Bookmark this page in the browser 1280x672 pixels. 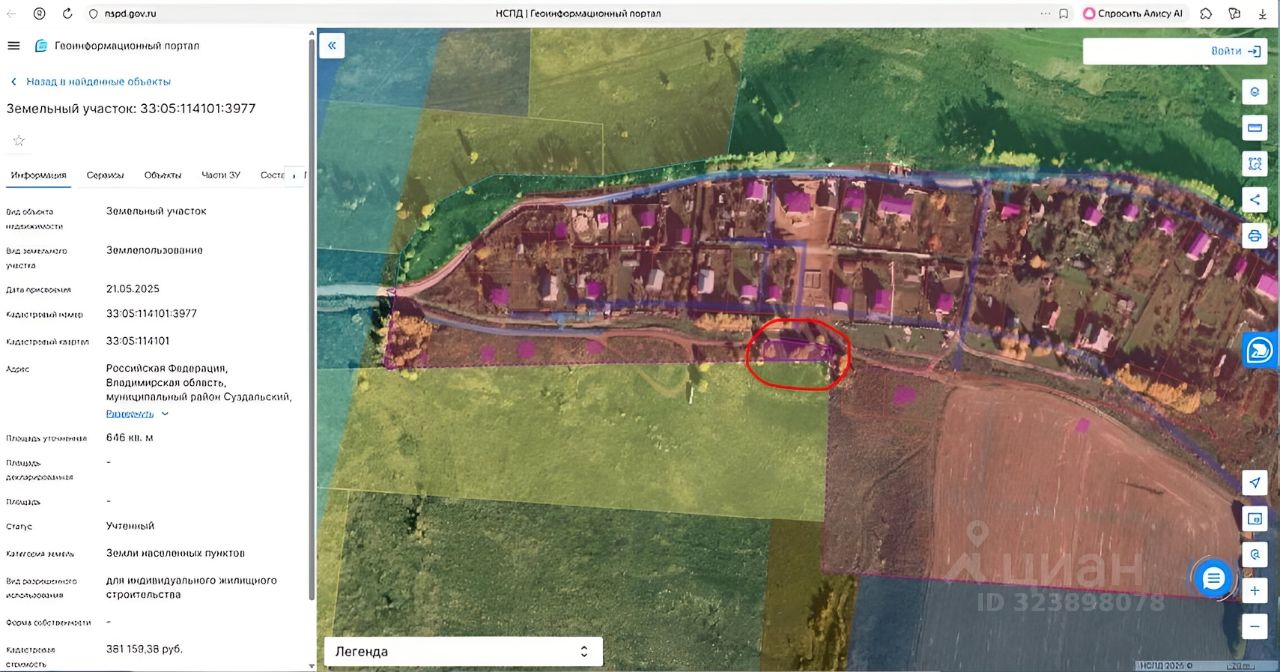click(x=1063, y=13)
